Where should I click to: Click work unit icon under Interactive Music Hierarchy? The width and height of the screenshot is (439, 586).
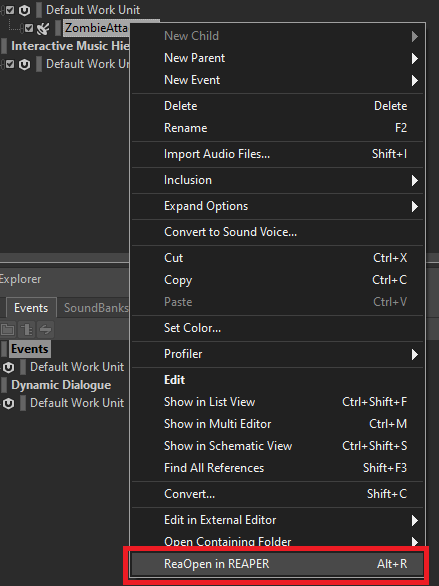pyautogui.click(x=24, y=64)
